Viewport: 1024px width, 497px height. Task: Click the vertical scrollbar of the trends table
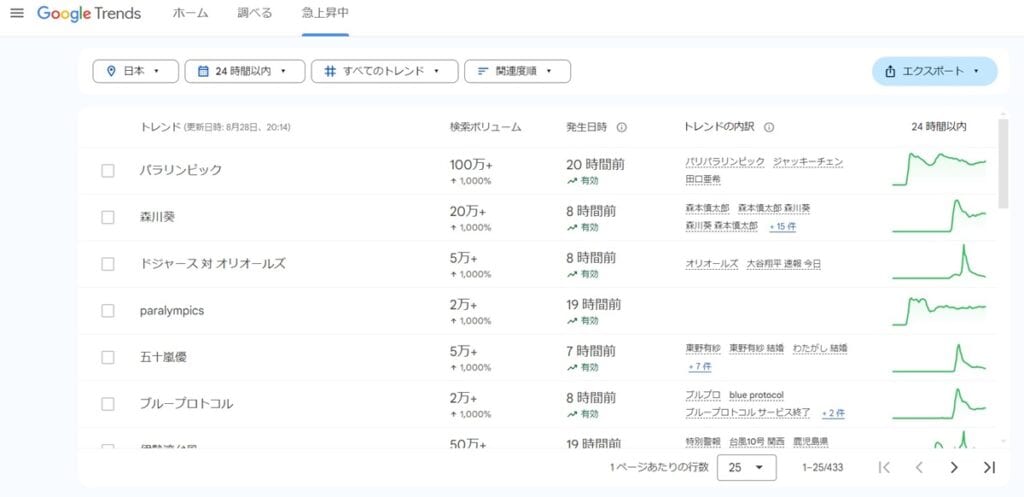[x=1003, y=163]
